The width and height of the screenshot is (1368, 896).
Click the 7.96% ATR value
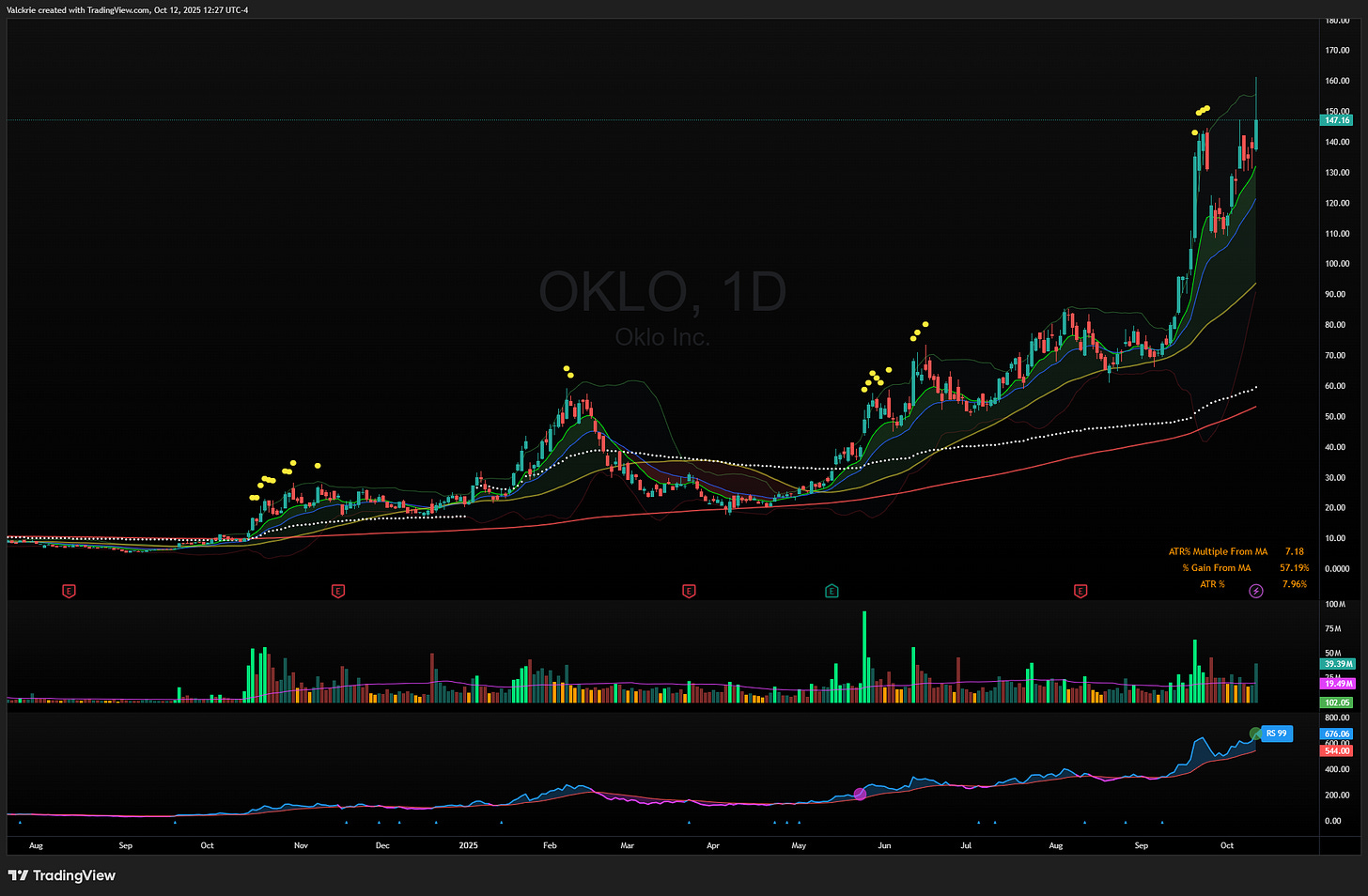[1295, 584]
